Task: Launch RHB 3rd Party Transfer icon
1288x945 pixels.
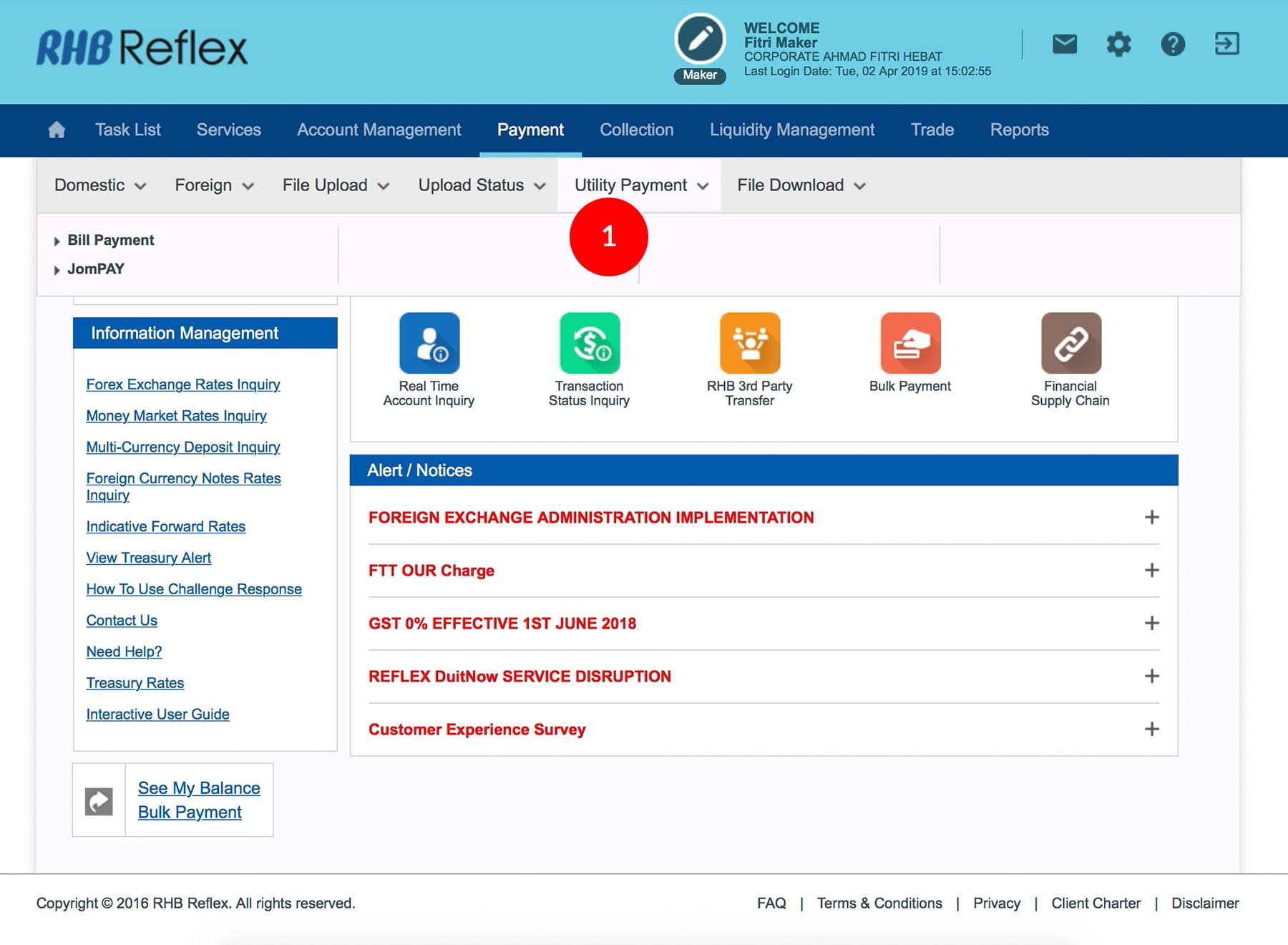Action: pos(749,344)
